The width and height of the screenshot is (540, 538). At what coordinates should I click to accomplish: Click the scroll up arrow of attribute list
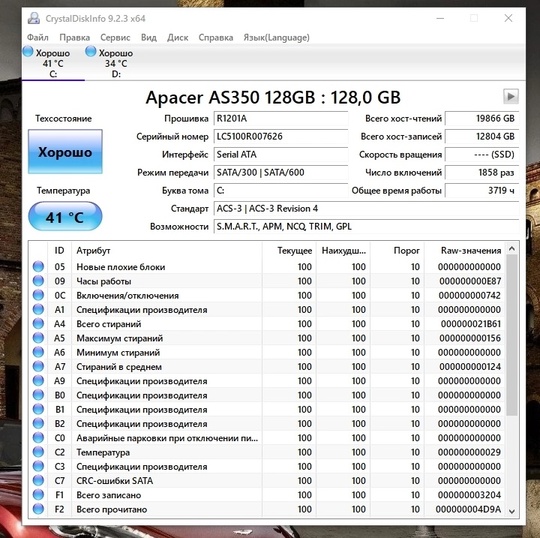coord(512,249)
